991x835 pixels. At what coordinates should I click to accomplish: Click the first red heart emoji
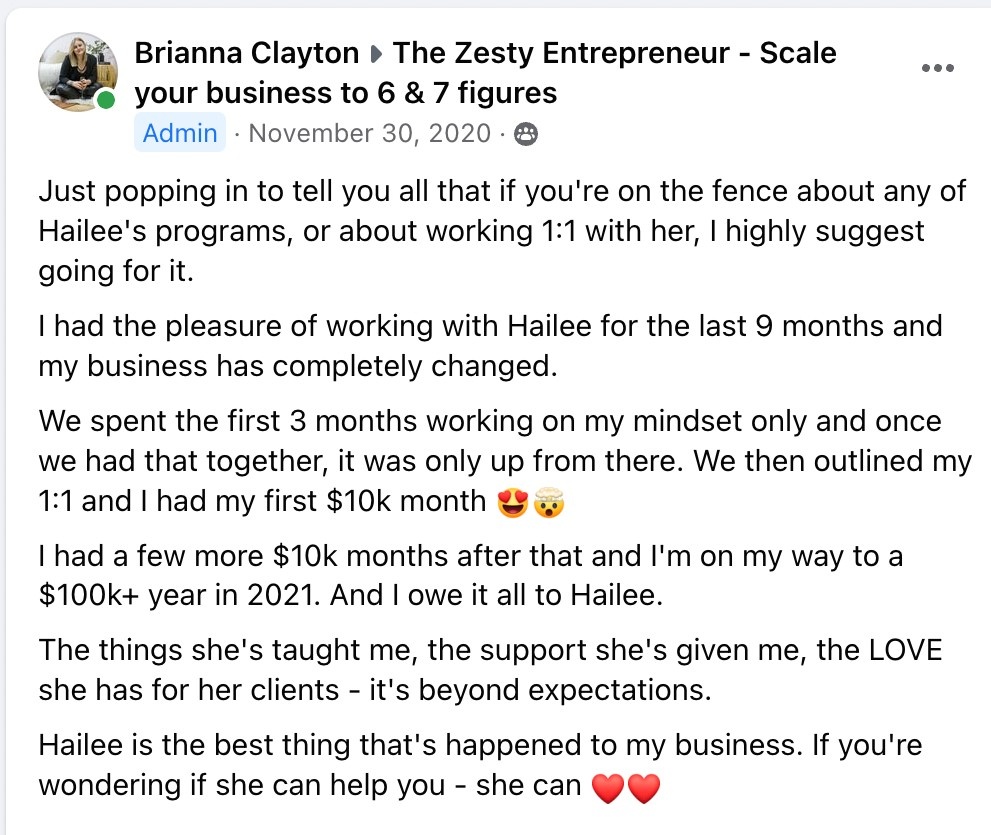tap(607, 789)
